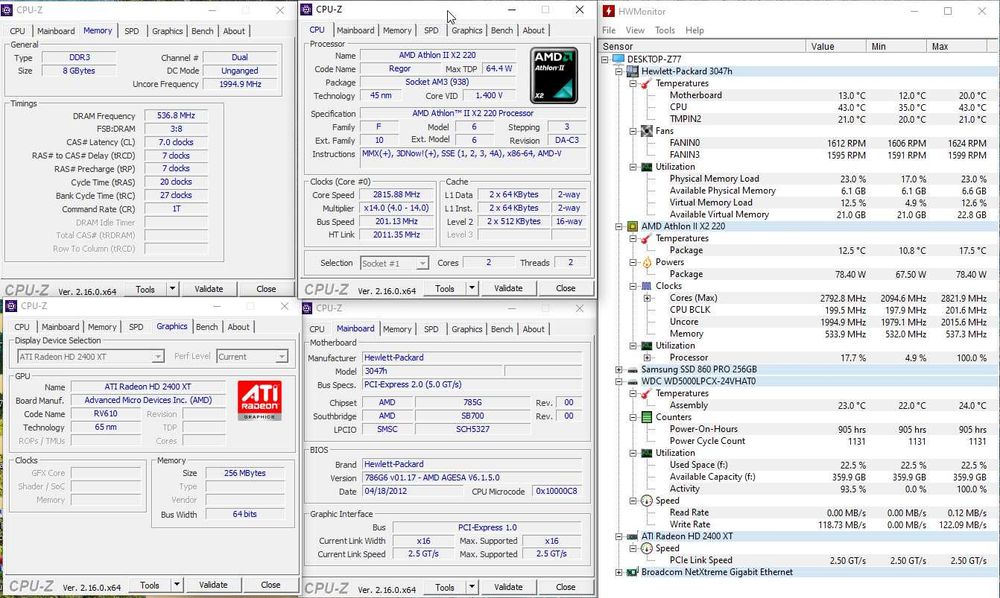1000x598 pixels.
Task: Click the Max column header in HWMonitor
Action: pos(940,47)
